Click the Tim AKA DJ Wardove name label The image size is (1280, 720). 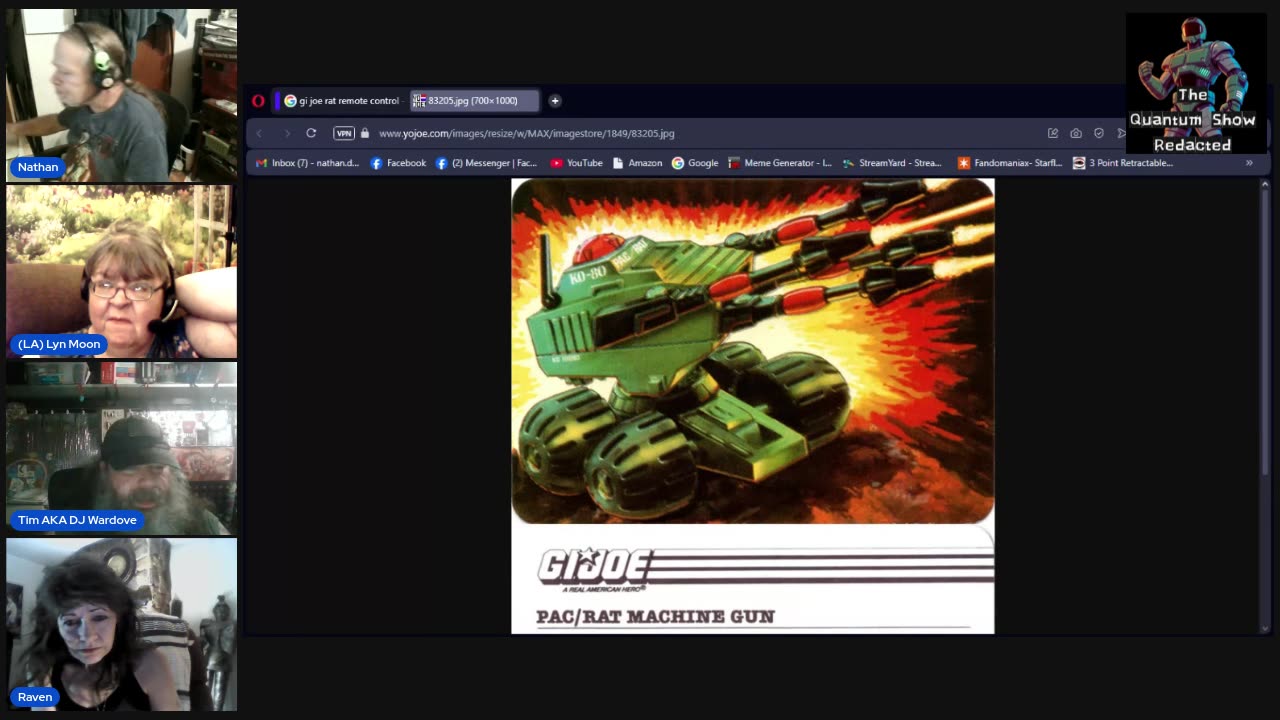(77, 520)
